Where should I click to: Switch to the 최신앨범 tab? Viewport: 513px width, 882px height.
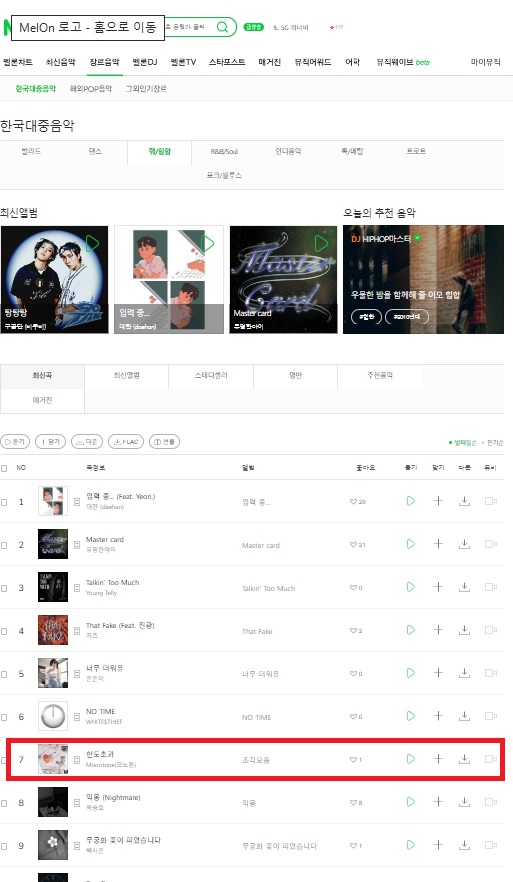pyautogui.click(x=127, y=376)
